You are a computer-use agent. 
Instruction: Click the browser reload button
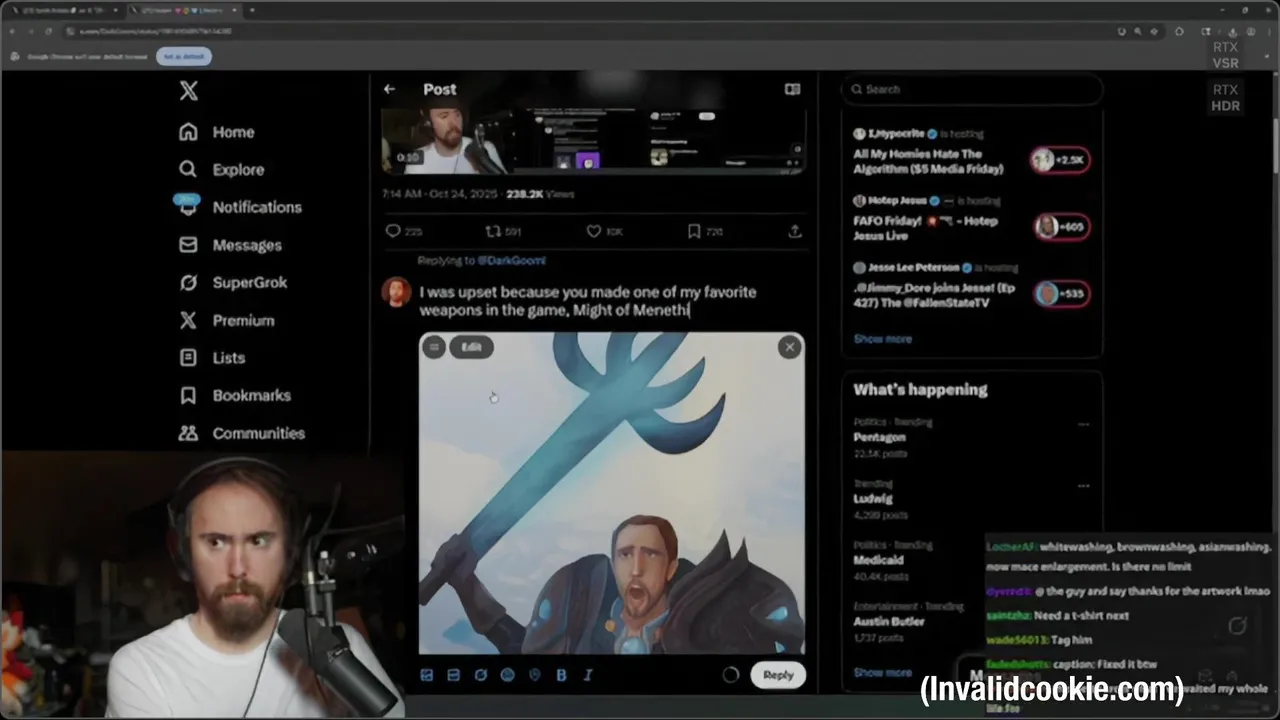click(x=50, y=32)
